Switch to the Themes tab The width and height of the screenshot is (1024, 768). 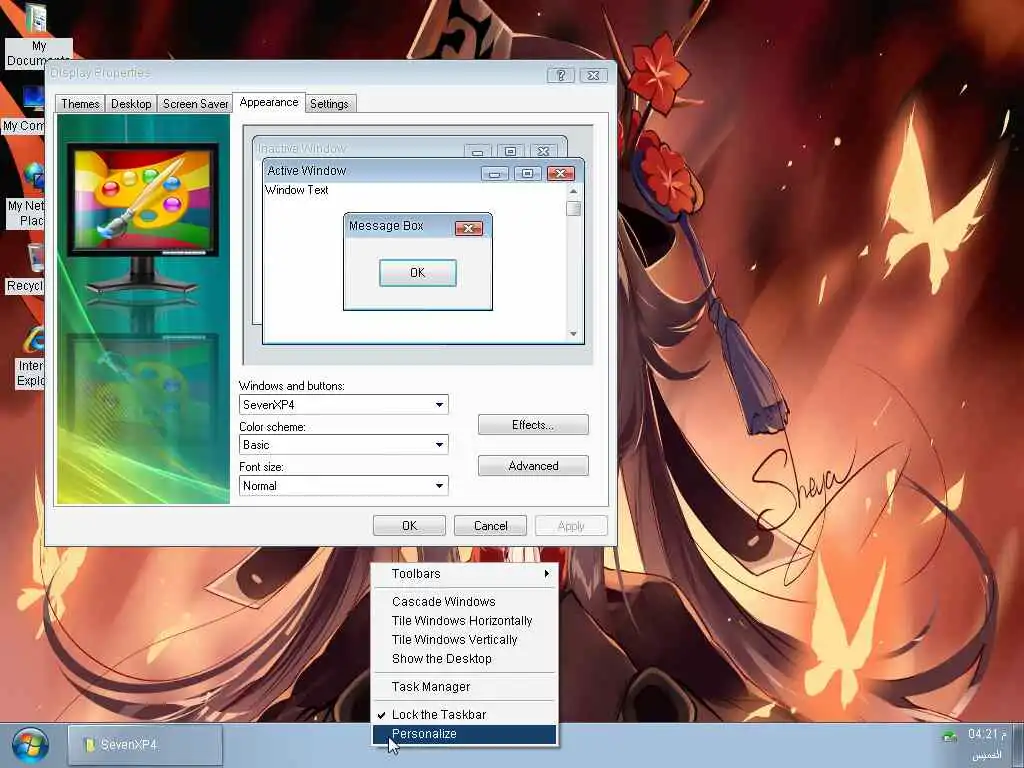tap(80, 104)
